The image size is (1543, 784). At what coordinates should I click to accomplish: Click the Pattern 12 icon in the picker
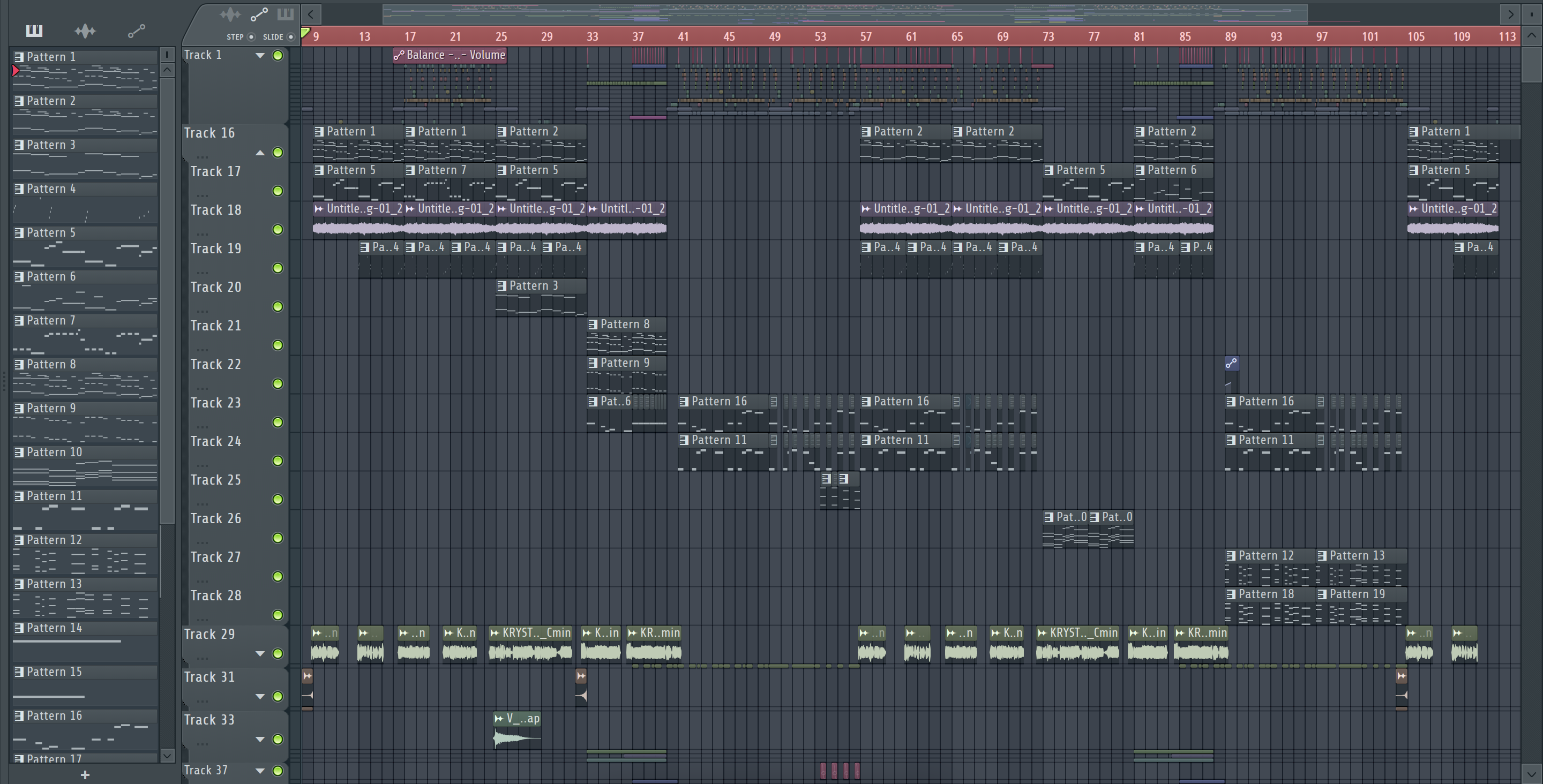tap(19, 540)
